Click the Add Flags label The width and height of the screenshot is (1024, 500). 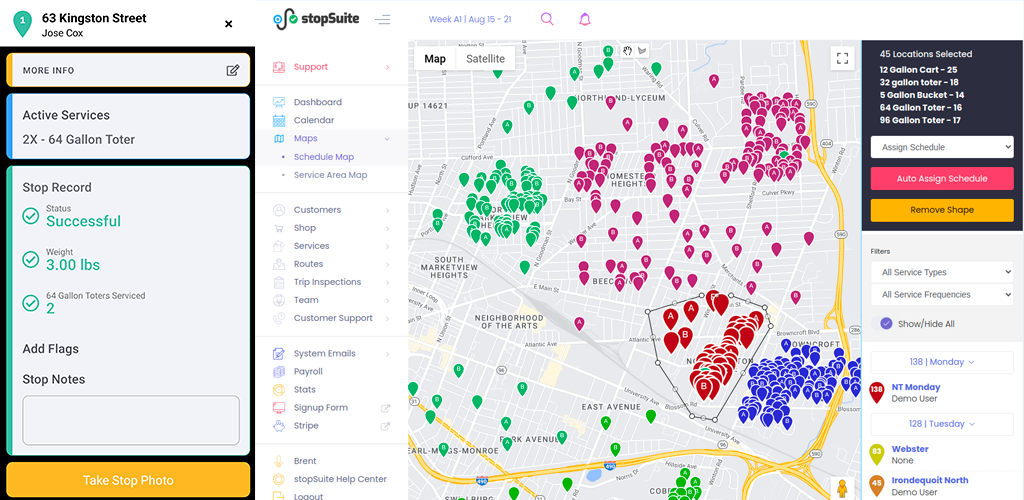[51, 349]
